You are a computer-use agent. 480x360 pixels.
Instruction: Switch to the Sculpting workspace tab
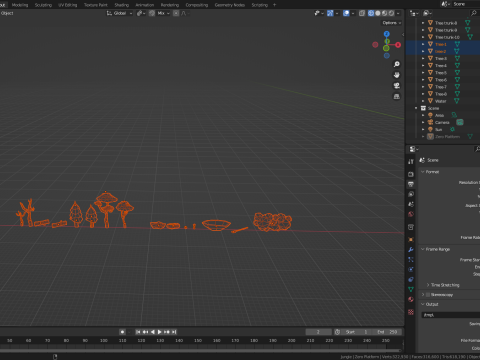point(43,5)
